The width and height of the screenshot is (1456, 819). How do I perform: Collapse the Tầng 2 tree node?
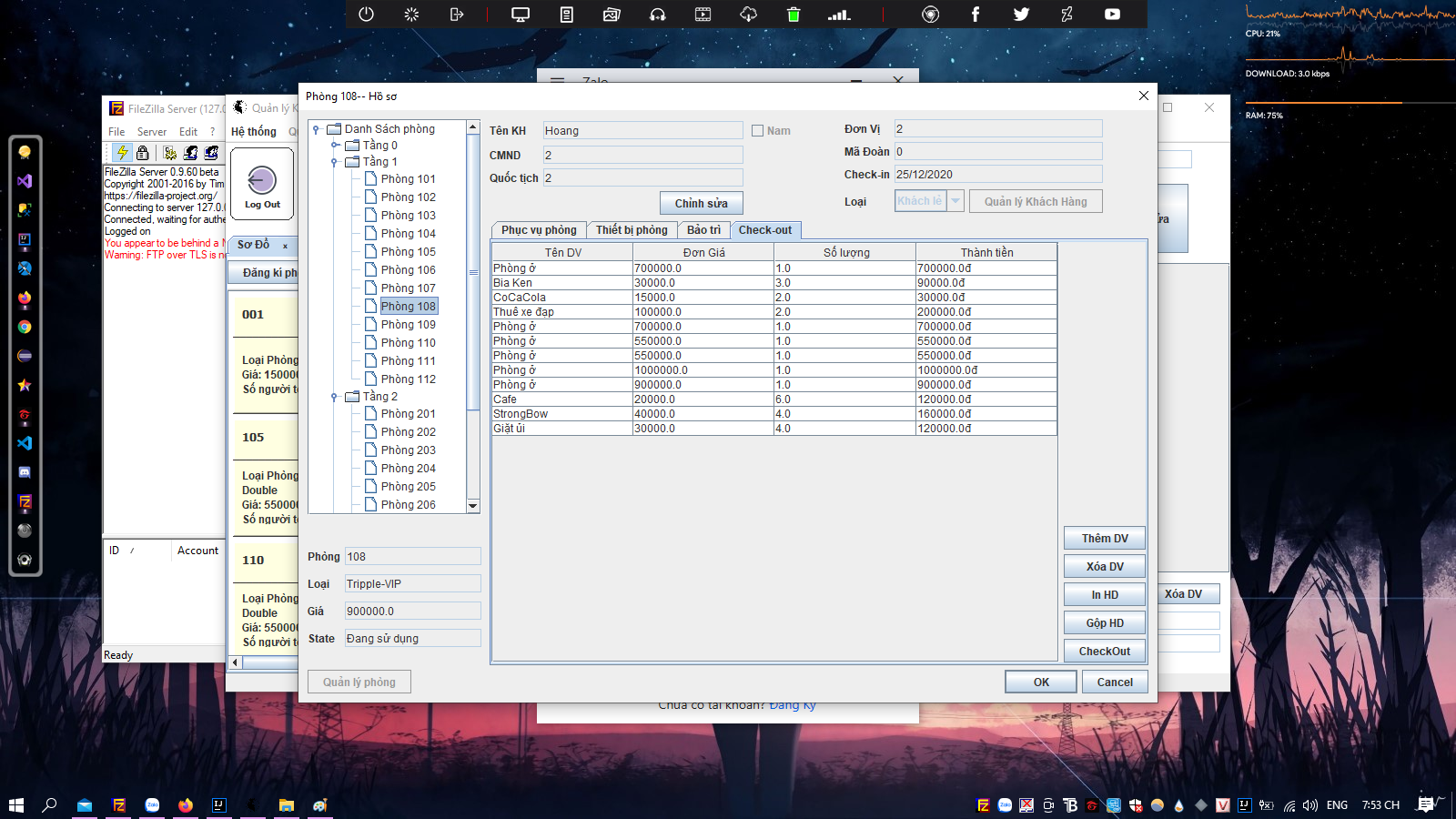(335, 397)
